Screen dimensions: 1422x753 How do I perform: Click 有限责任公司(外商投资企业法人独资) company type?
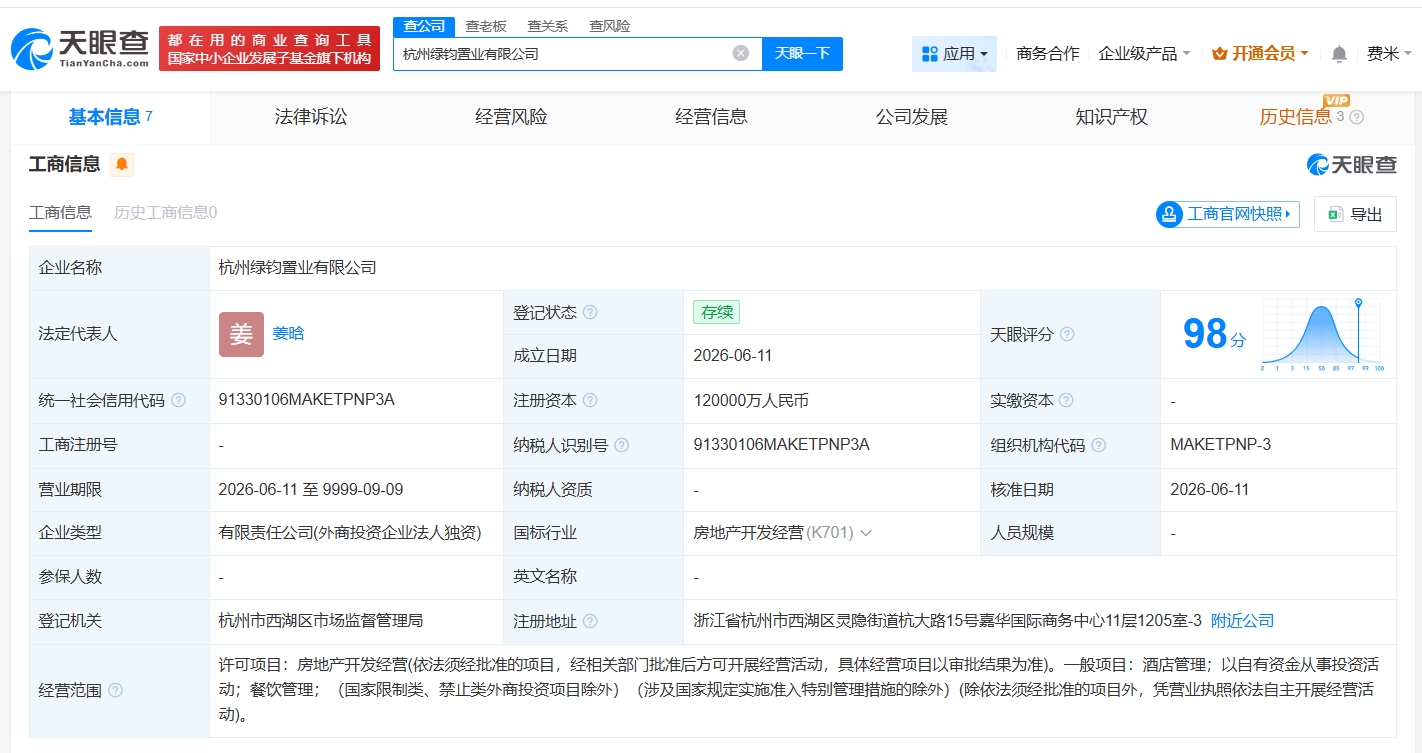click(350, 533)
